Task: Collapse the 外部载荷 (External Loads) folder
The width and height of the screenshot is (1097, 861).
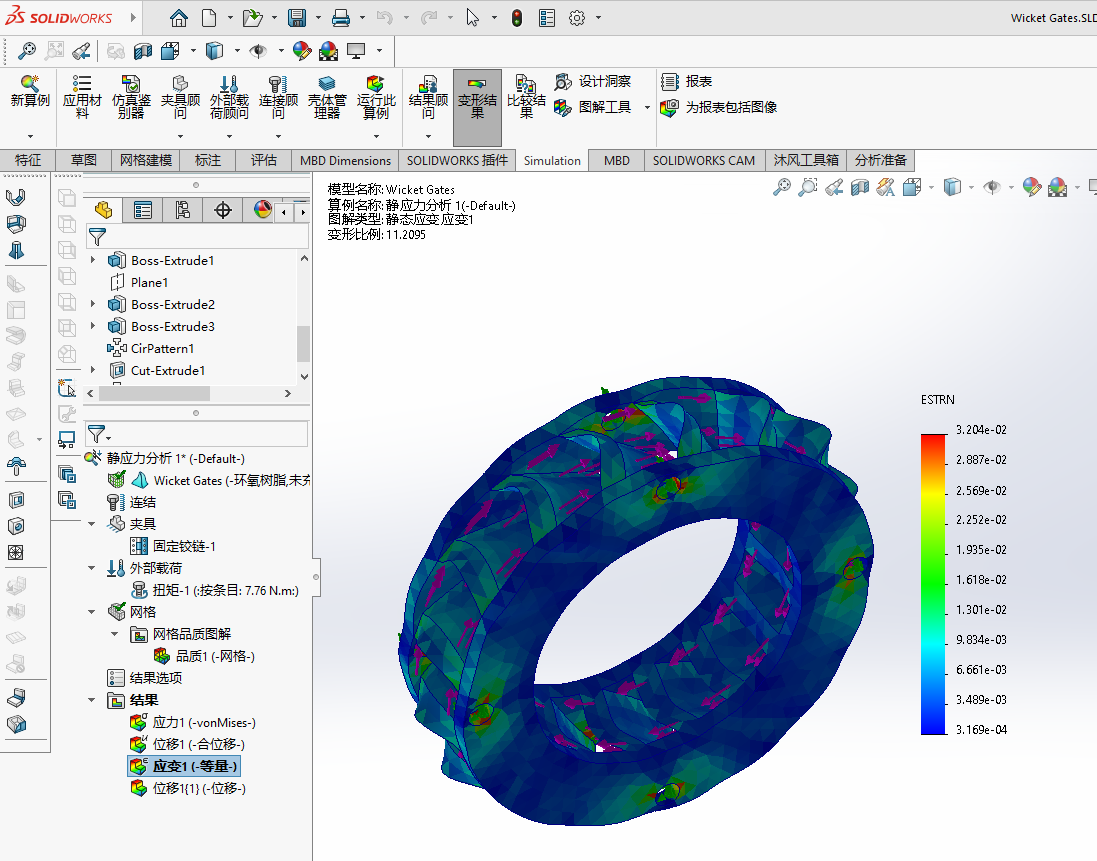Action: click(x=92, y=568)
